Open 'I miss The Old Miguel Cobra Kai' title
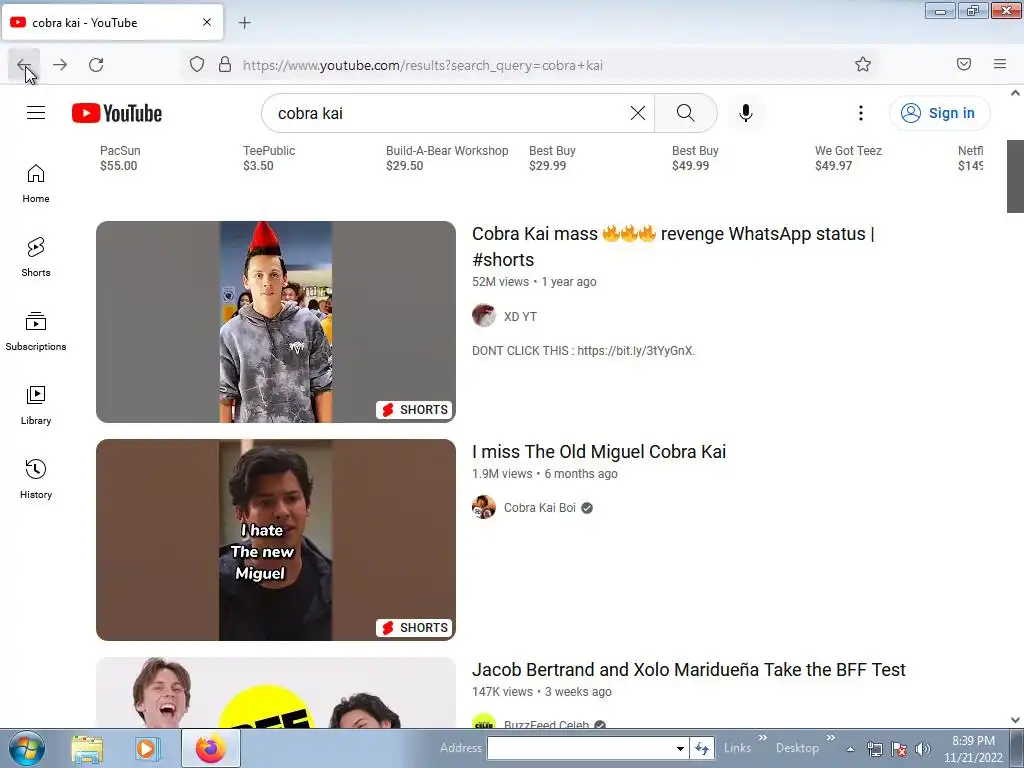The height and width of the screenshot is (768, 1024). 599,452
